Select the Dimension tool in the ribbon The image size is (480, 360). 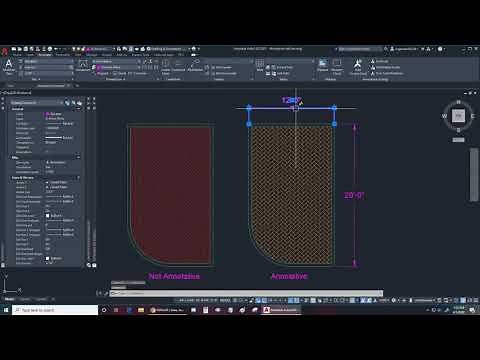tap(83, 65)
